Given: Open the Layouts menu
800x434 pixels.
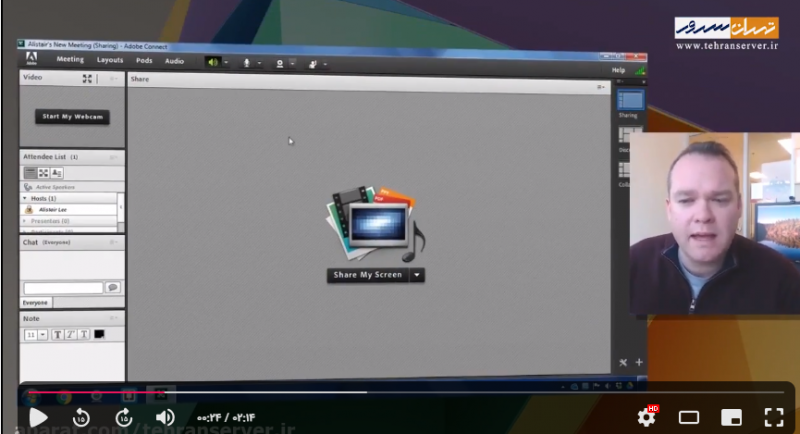Looking at the screenshot, I should click(x=110, y=60).
